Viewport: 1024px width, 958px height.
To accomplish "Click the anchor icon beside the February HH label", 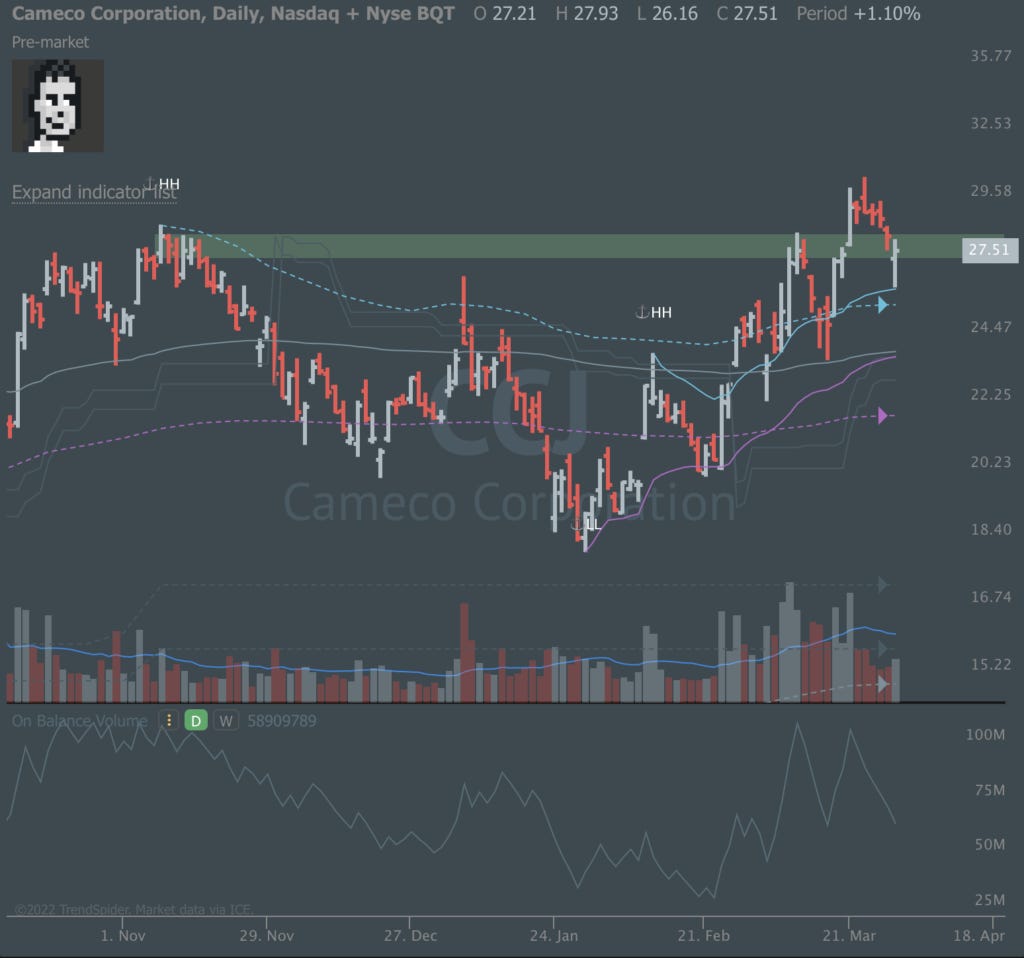I will (x=642, y=312).
